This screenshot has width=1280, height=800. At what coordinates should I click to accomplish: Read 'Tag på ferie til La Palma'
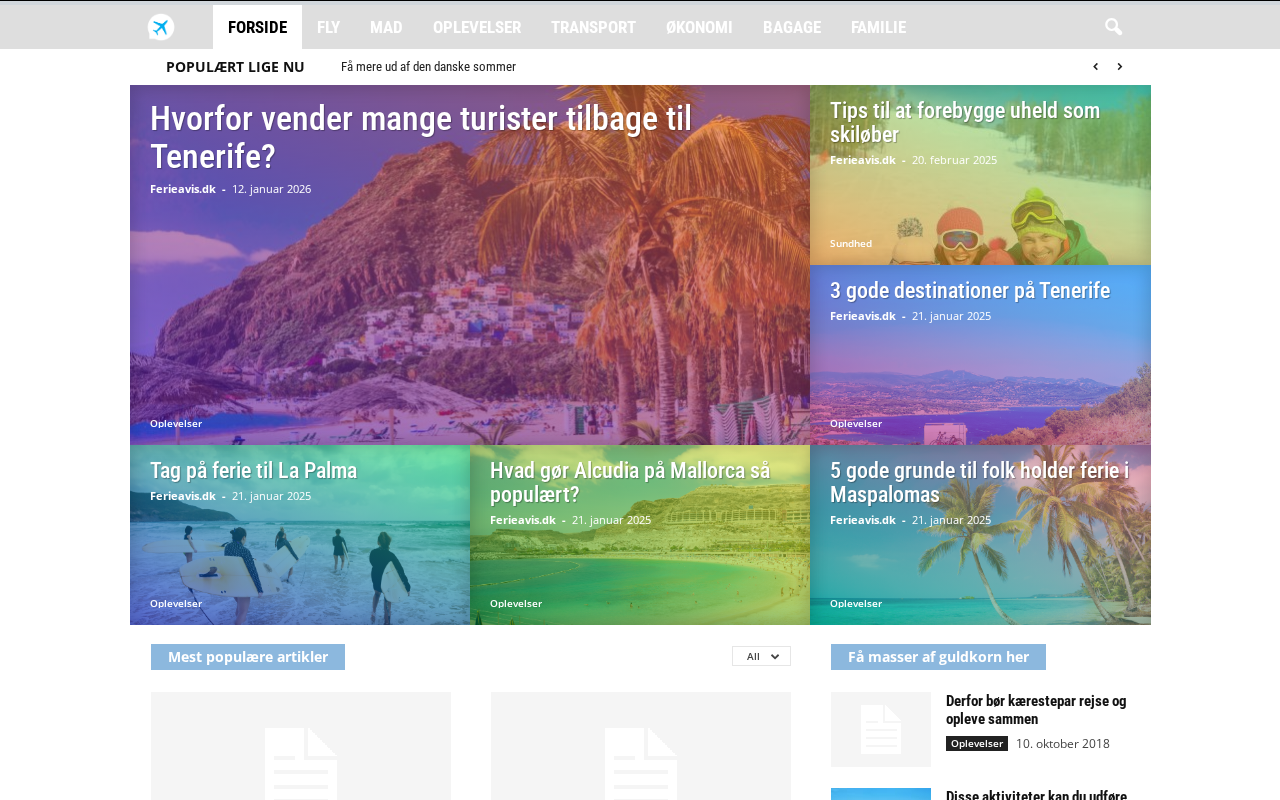tap(253, 470)
